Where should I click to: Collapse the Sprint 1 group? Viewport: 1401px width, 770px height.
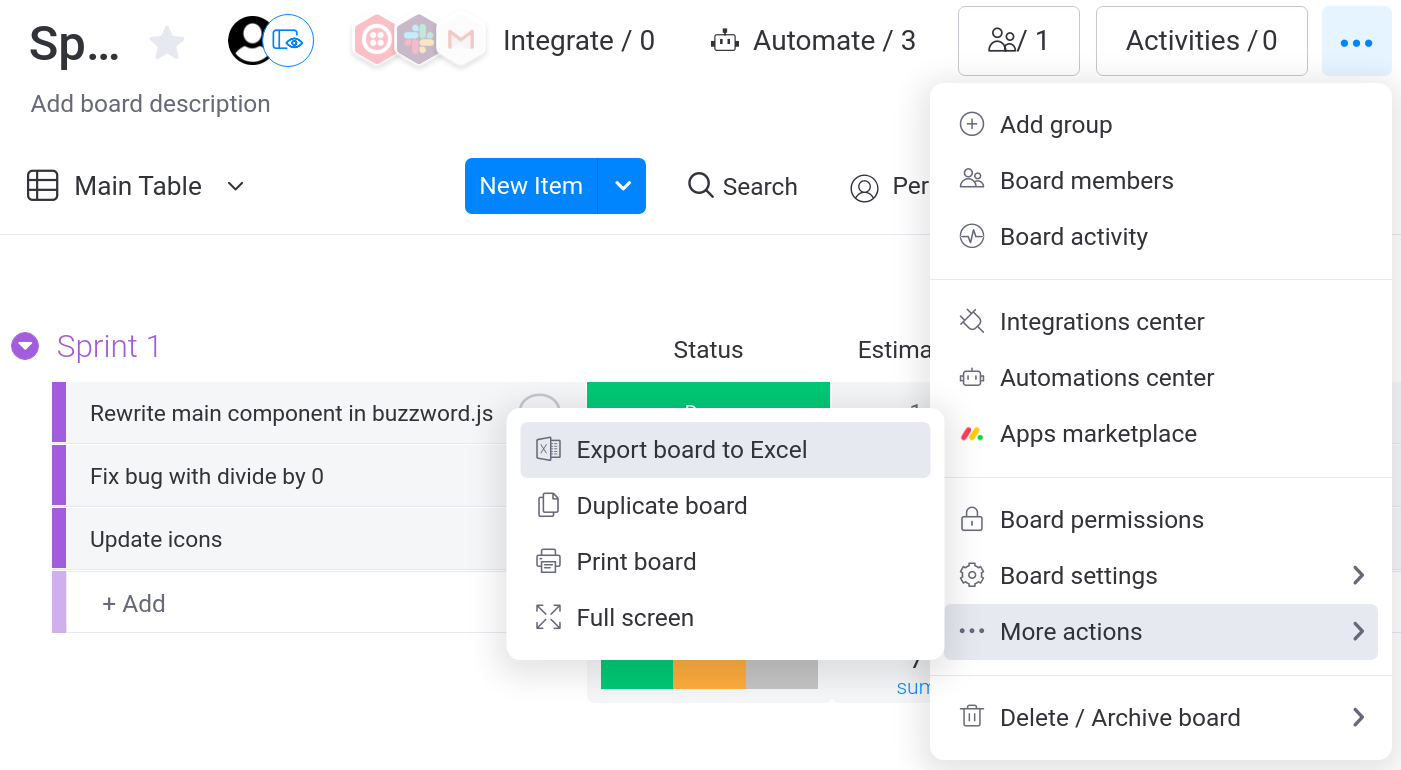[25, 346]
